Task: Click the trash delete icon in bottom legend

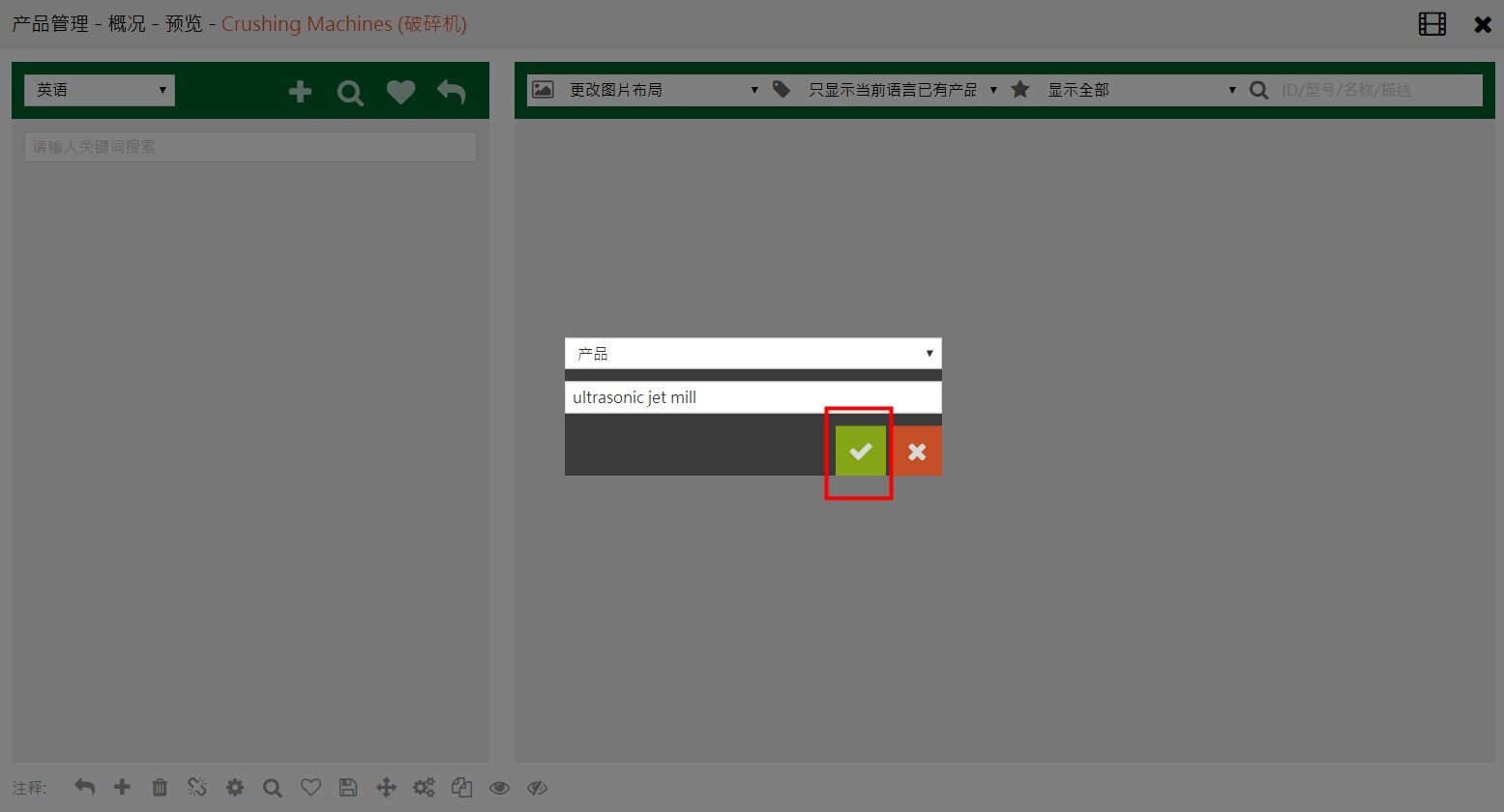Action: pyautogui.click(x=160, y=788)
